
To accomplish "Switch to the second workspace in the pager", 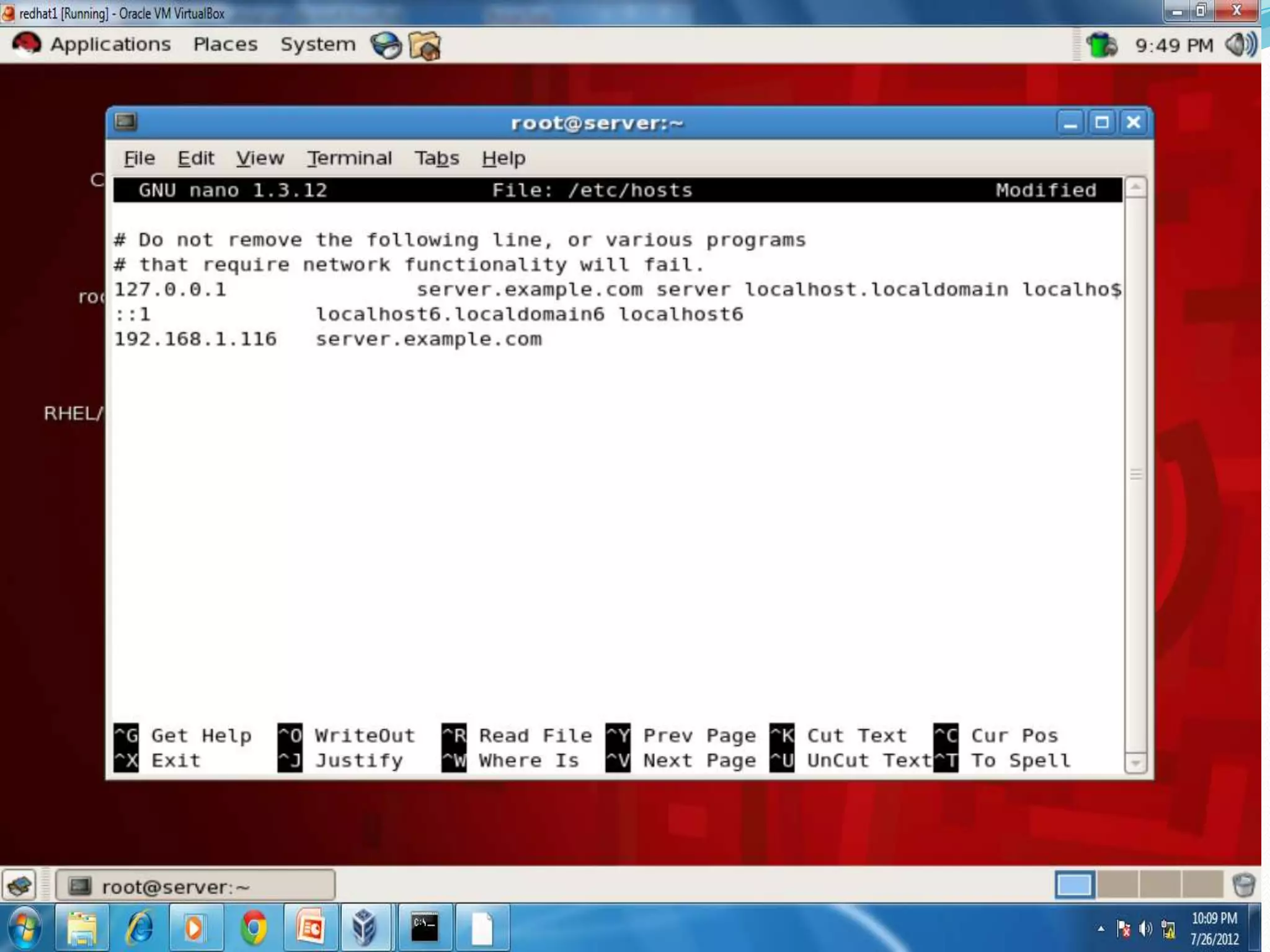I will pos(1117,885).
